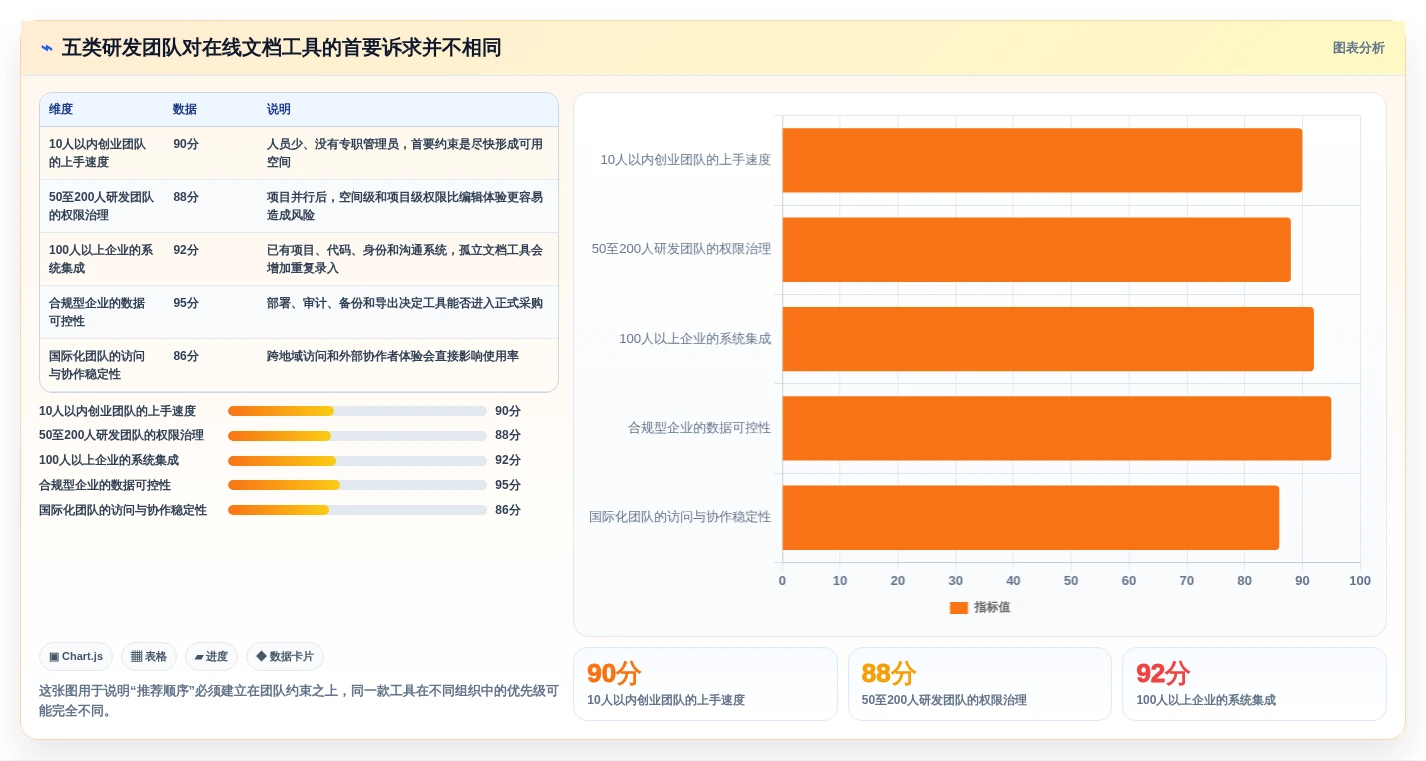Click the chart bar for 10人以内创业团队的上手速度
Image resolution: width=1426 pixels, height=761 pixels.
[x=1042, y=160]
